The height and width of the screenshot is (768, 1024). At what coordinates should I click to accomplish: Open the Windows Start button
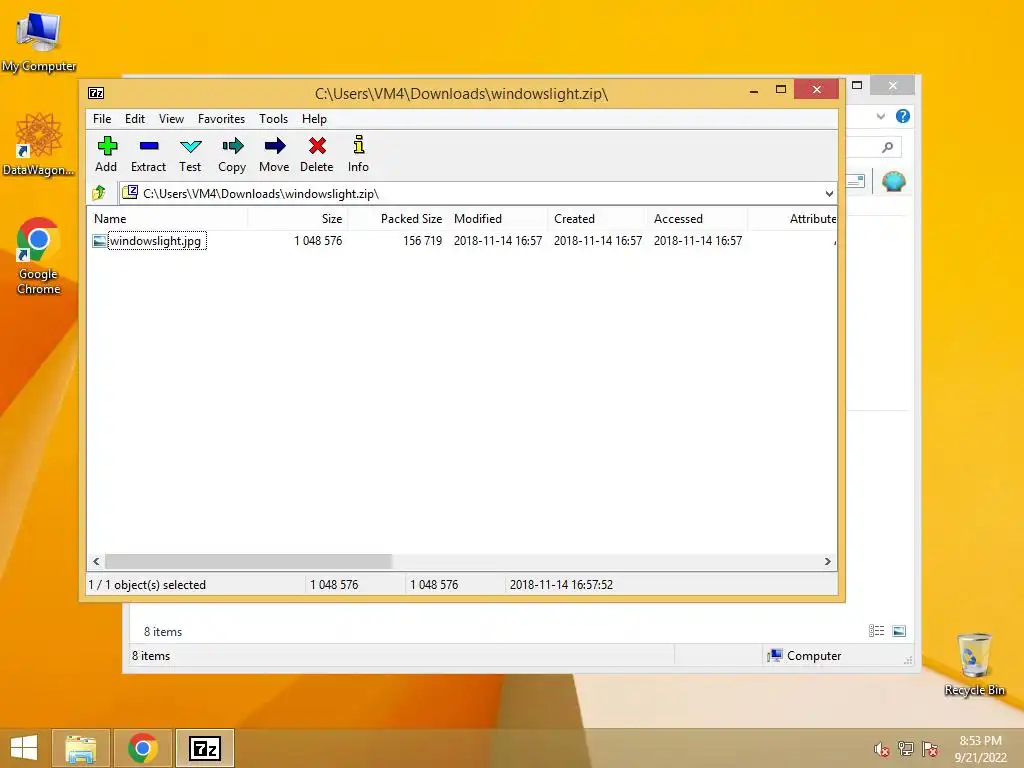(x=24, y=748)
